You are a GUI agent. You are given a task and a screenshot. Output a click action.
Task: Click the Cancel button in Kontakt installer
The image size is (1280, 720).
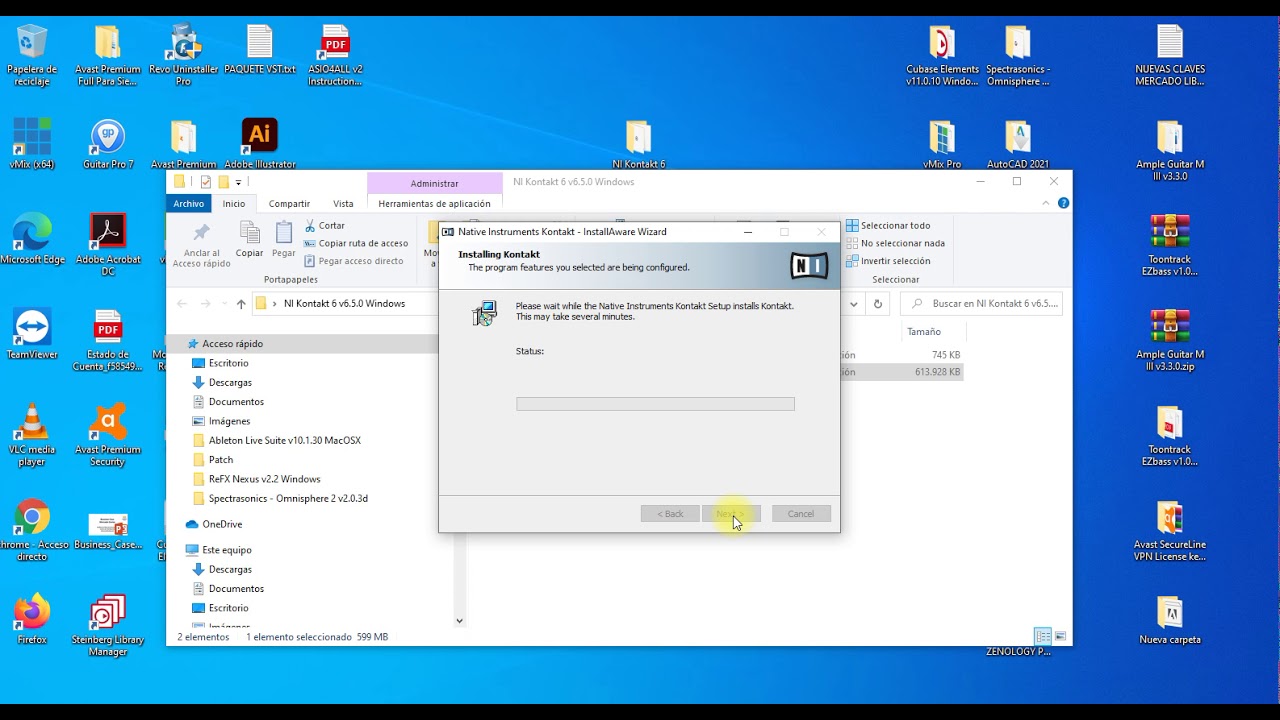[801, 514]
